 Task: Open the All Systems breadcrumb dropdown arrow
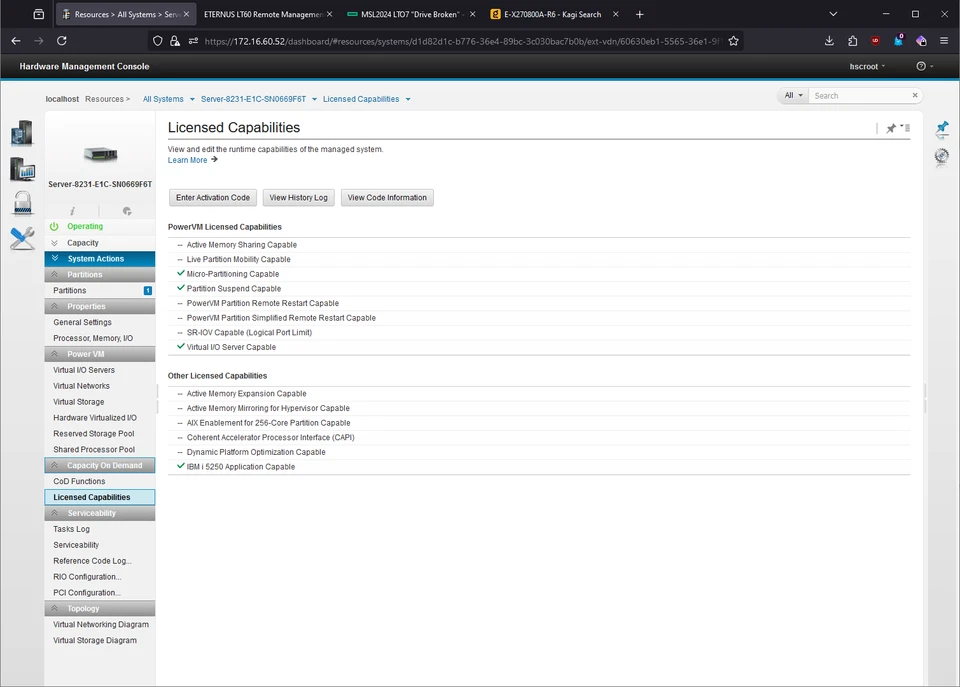pos(192,99)
